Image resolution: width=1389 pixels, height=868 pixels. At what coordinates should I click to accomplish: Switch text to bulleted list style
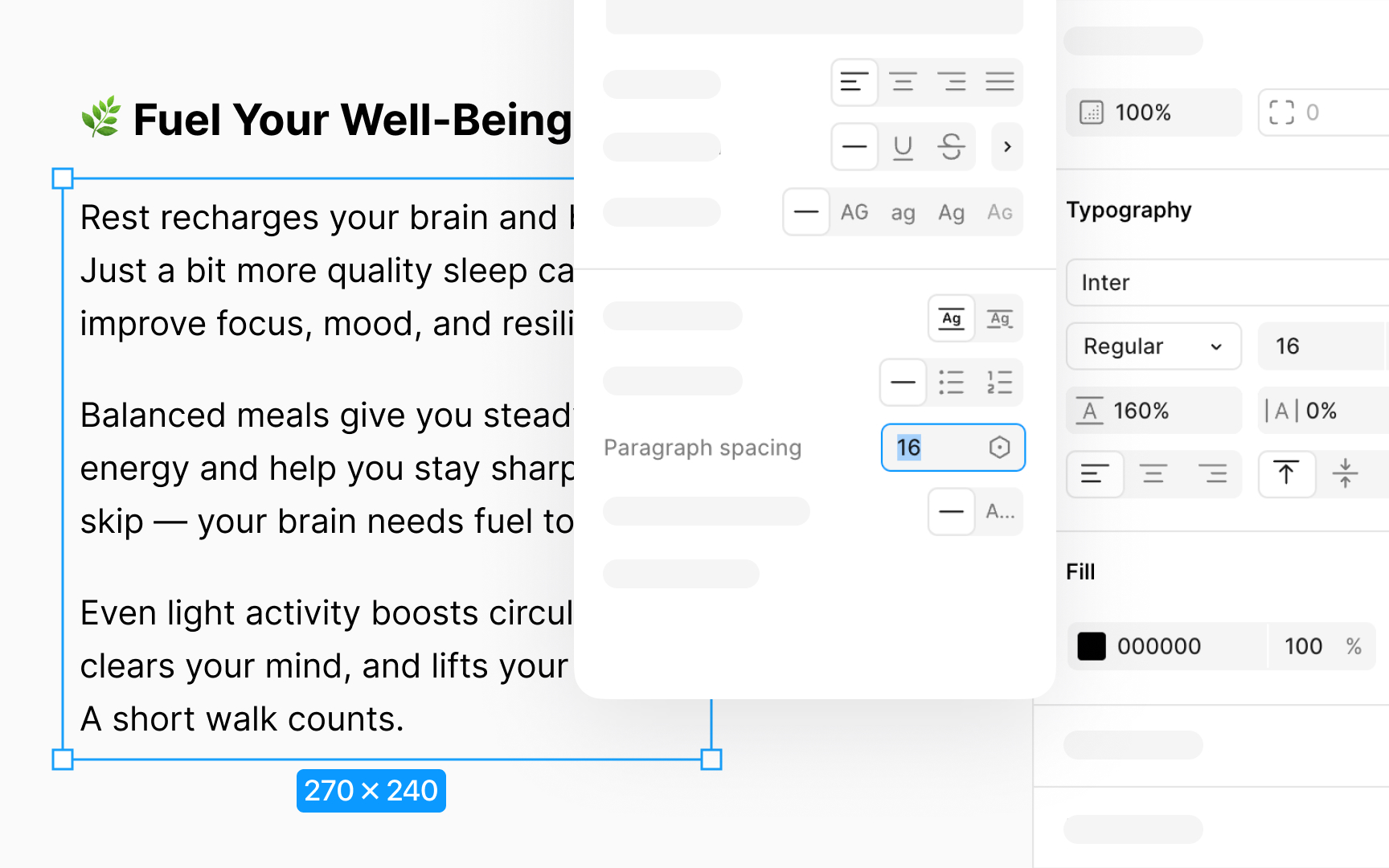click(951, 383)
